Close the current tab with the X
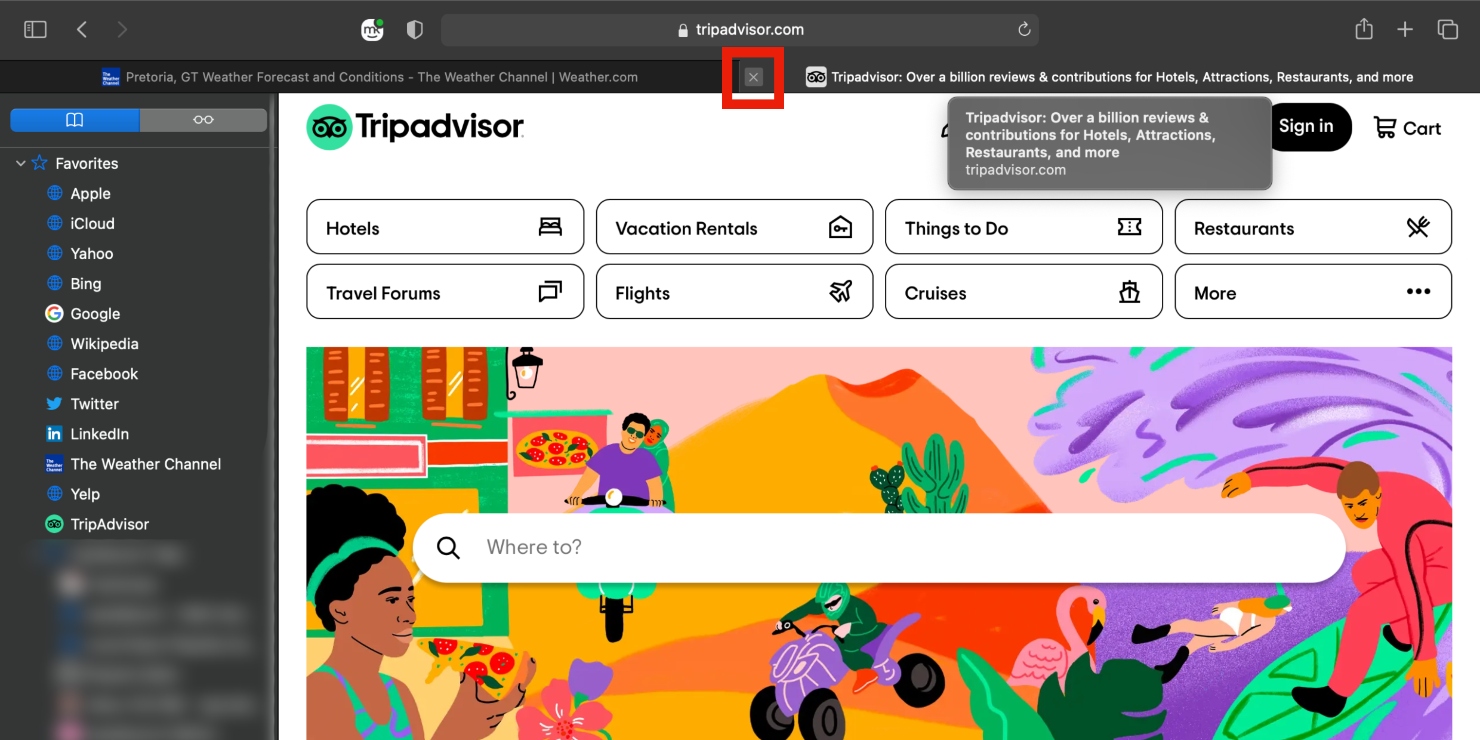The width and height of the screenshot is (1480, 740). pos(754,77)
